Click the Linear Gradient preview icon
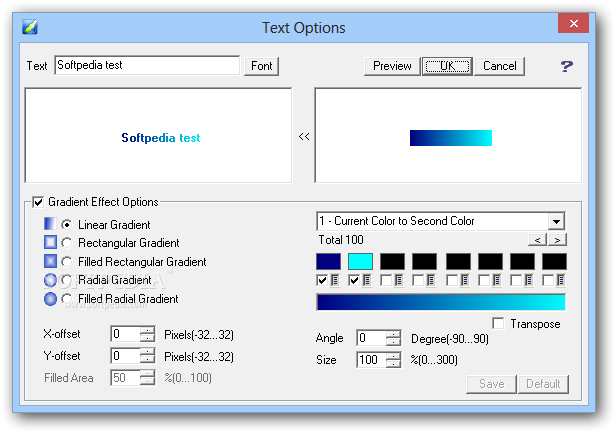 click(x=50, y=224)
